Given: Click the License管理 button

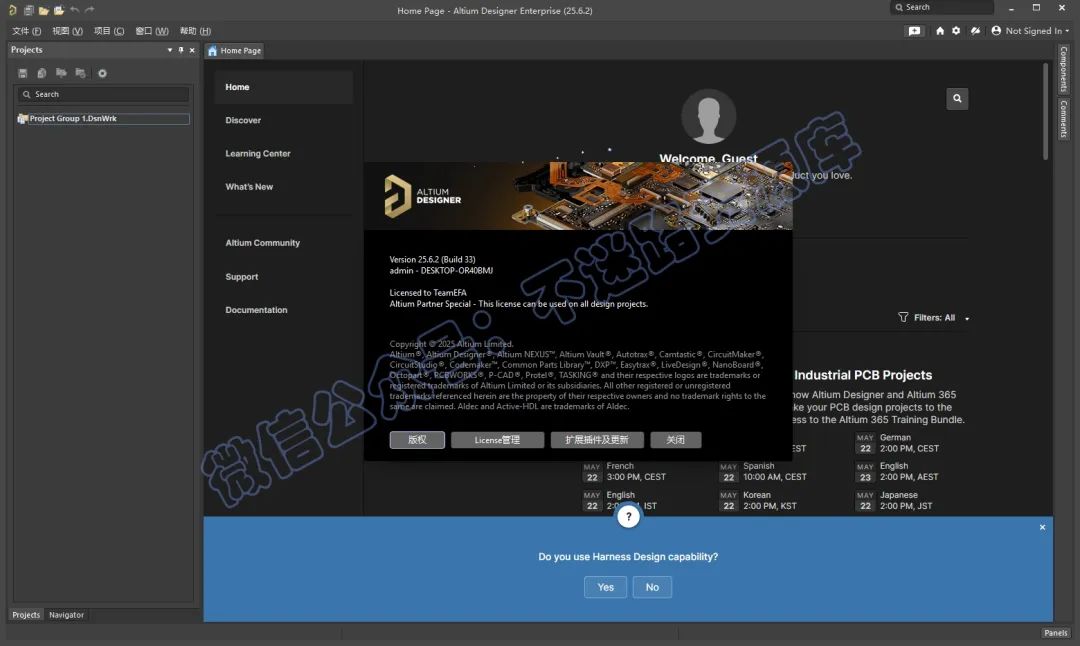Looking at the screenshot, I should coord(497,439).
